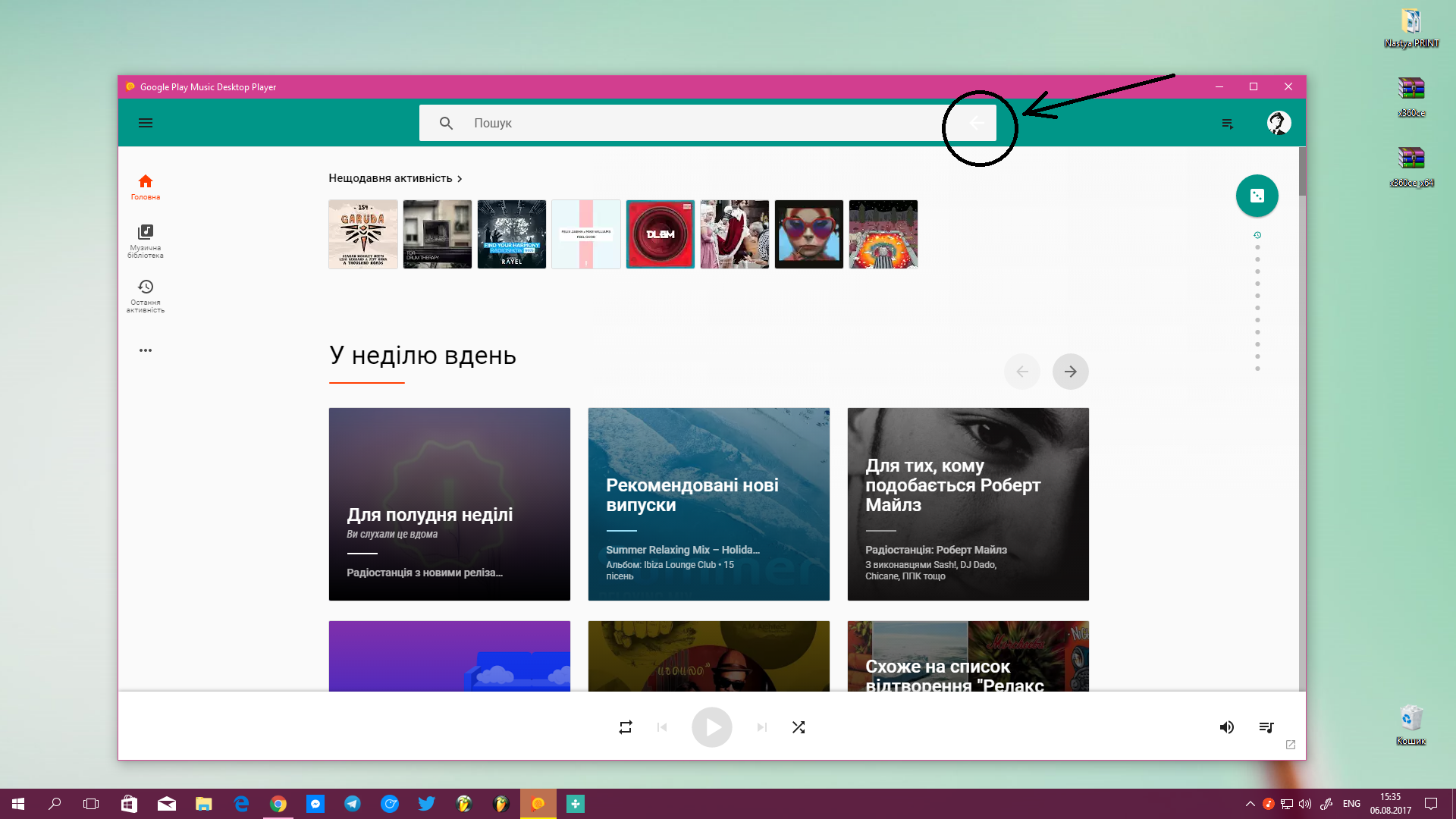
Task: Open Остання активність in sidebar
Action: point(146,295)
